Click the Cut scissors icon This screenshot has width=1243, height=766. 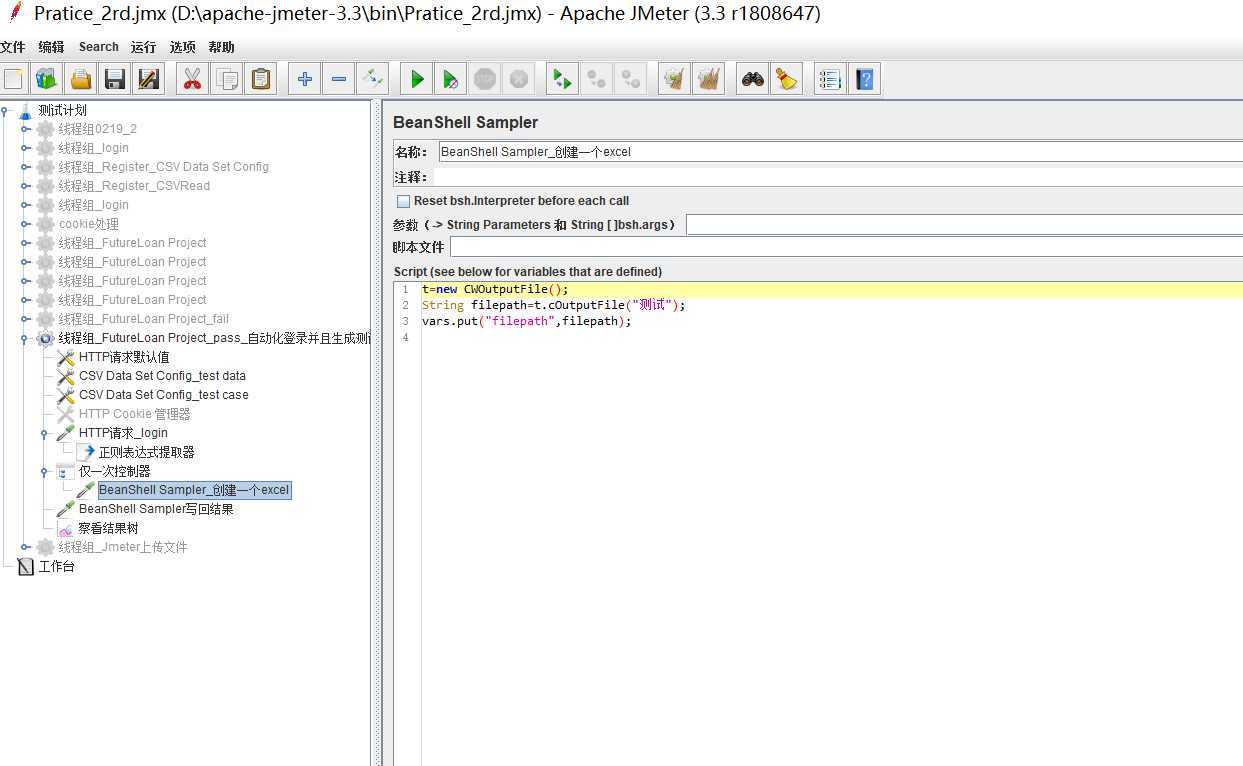point(192,79)
